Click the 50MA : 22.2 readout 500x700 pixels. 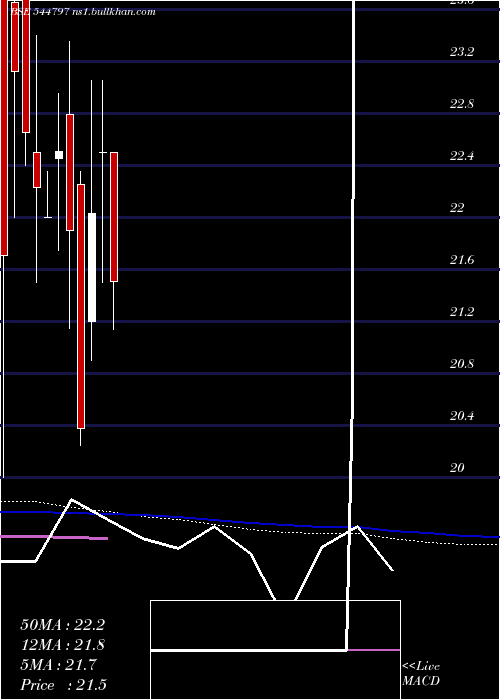pyautogui.click(x=62, y=625)
